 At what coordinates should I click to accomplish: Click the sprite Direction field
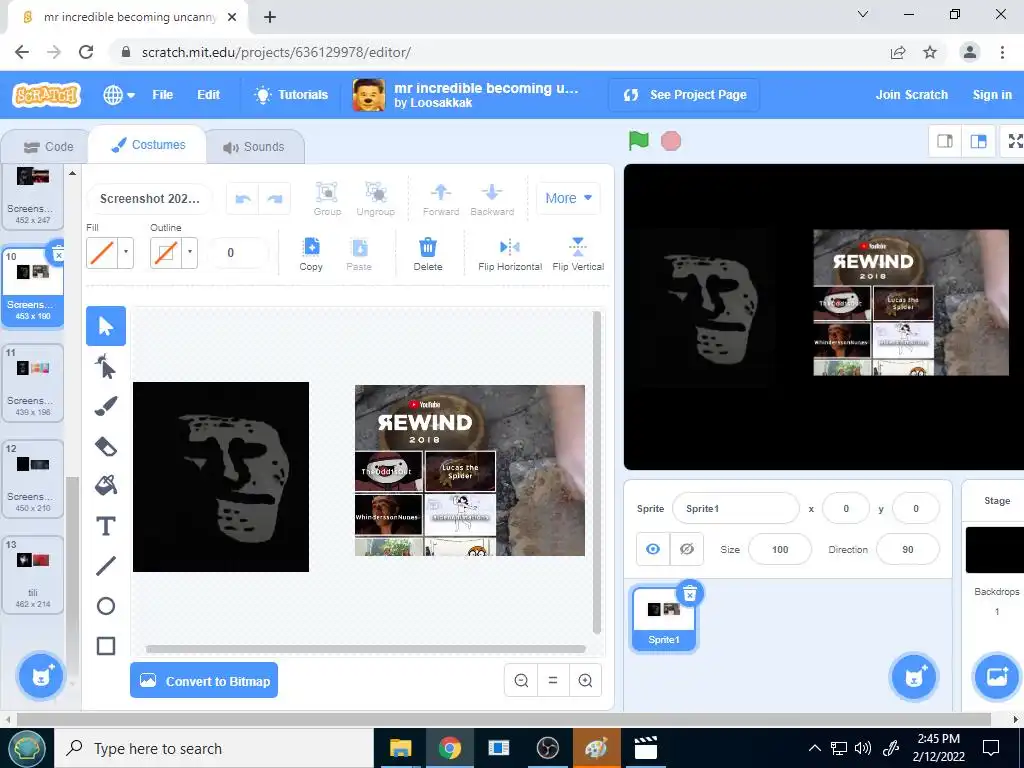click(908, 550)
